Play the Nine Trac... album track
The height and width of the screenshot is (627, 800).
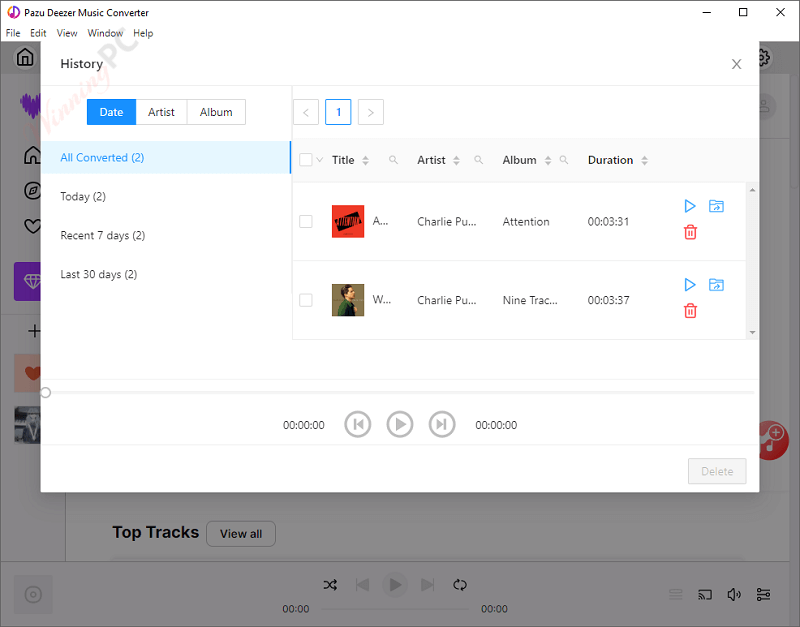(690, 285)
